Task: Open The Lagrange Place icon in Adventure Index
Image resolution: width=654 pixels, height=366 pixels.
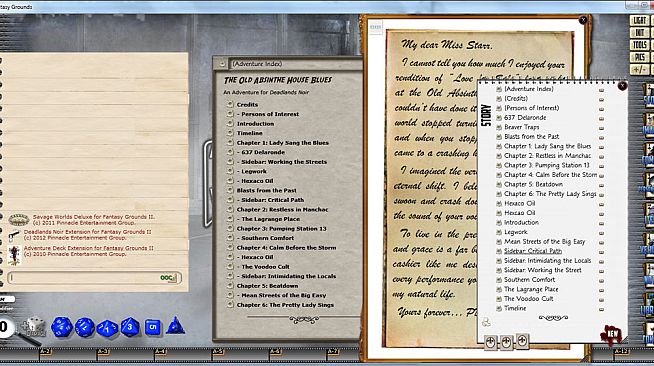Action: 230,218
